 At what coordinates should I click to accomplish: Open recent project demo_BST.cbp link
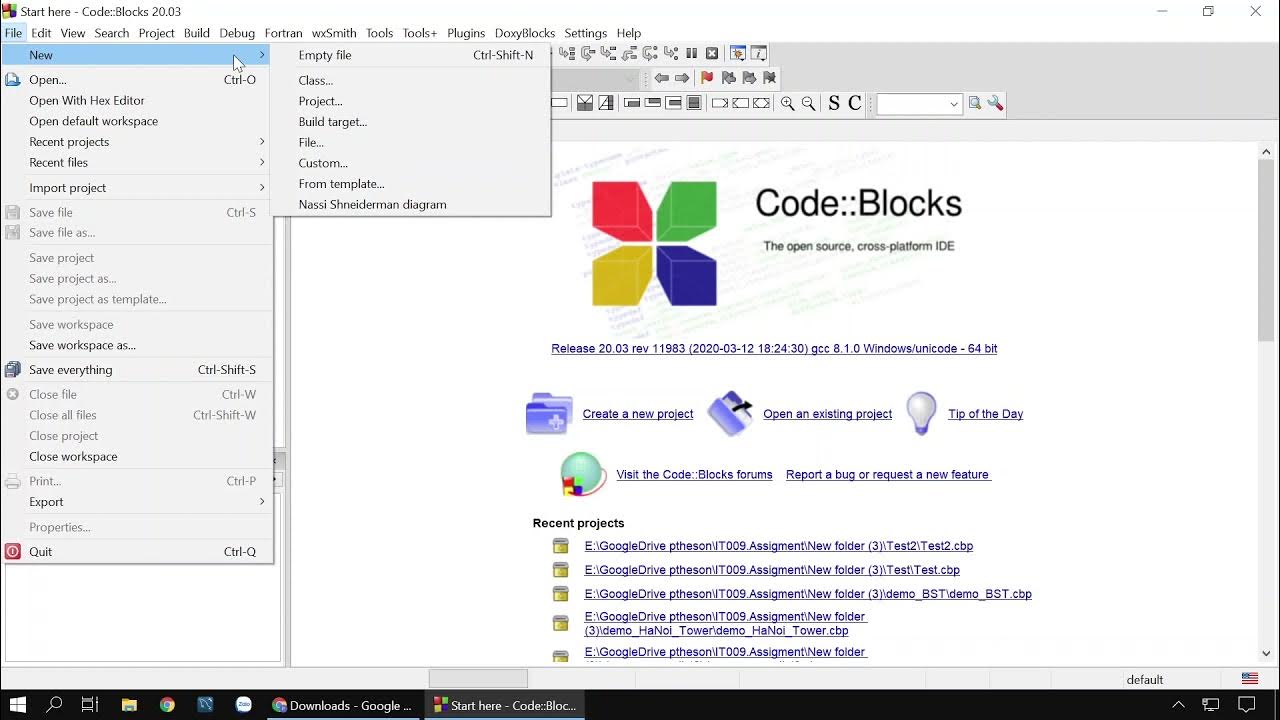(808, 594)
